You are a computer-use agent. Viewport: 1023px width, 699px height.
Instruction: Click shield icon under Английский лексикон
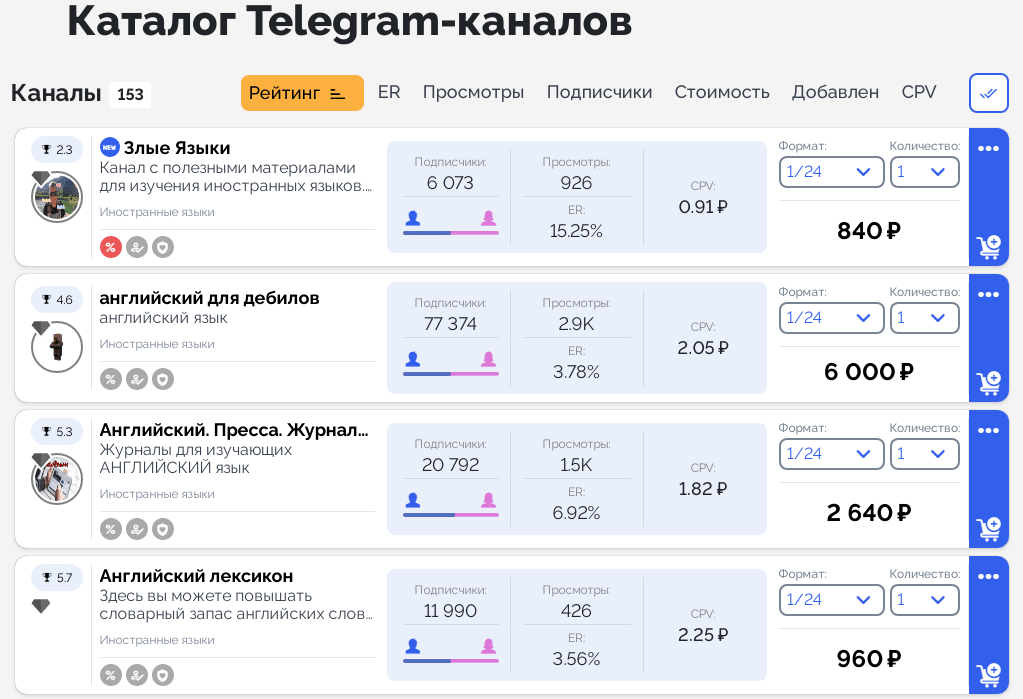click(x=163, y=675)
